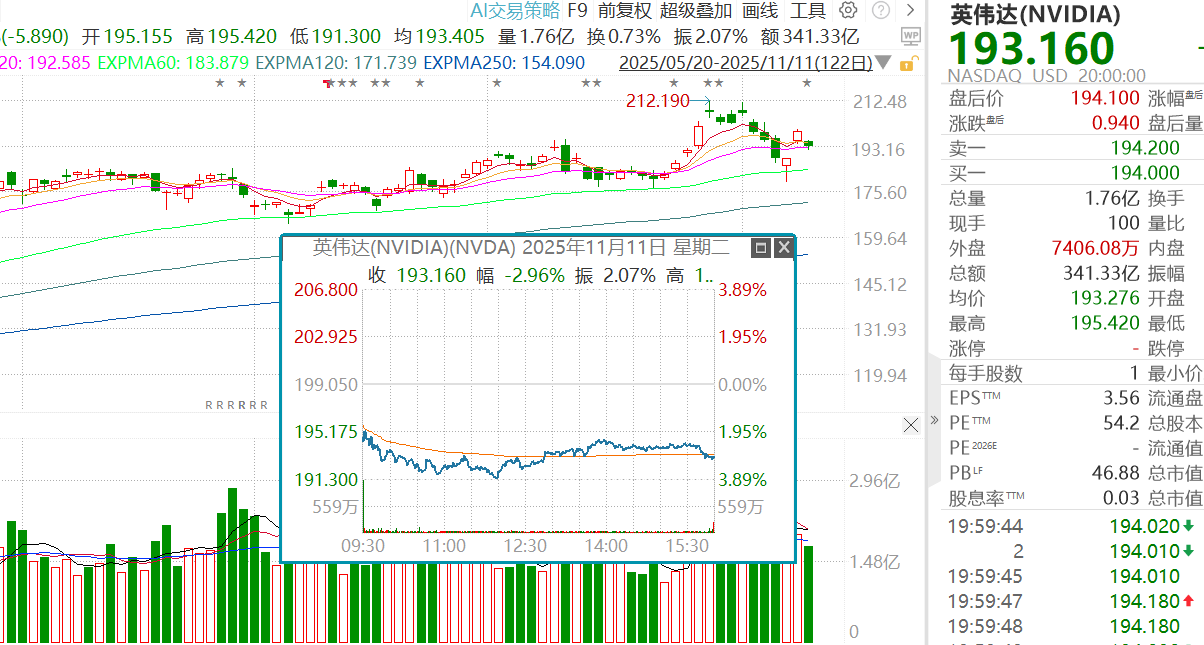
Task: Click the 振 2.07% amplitude in top stats bar
Action: pyautogui.click(x=711, y=37)
